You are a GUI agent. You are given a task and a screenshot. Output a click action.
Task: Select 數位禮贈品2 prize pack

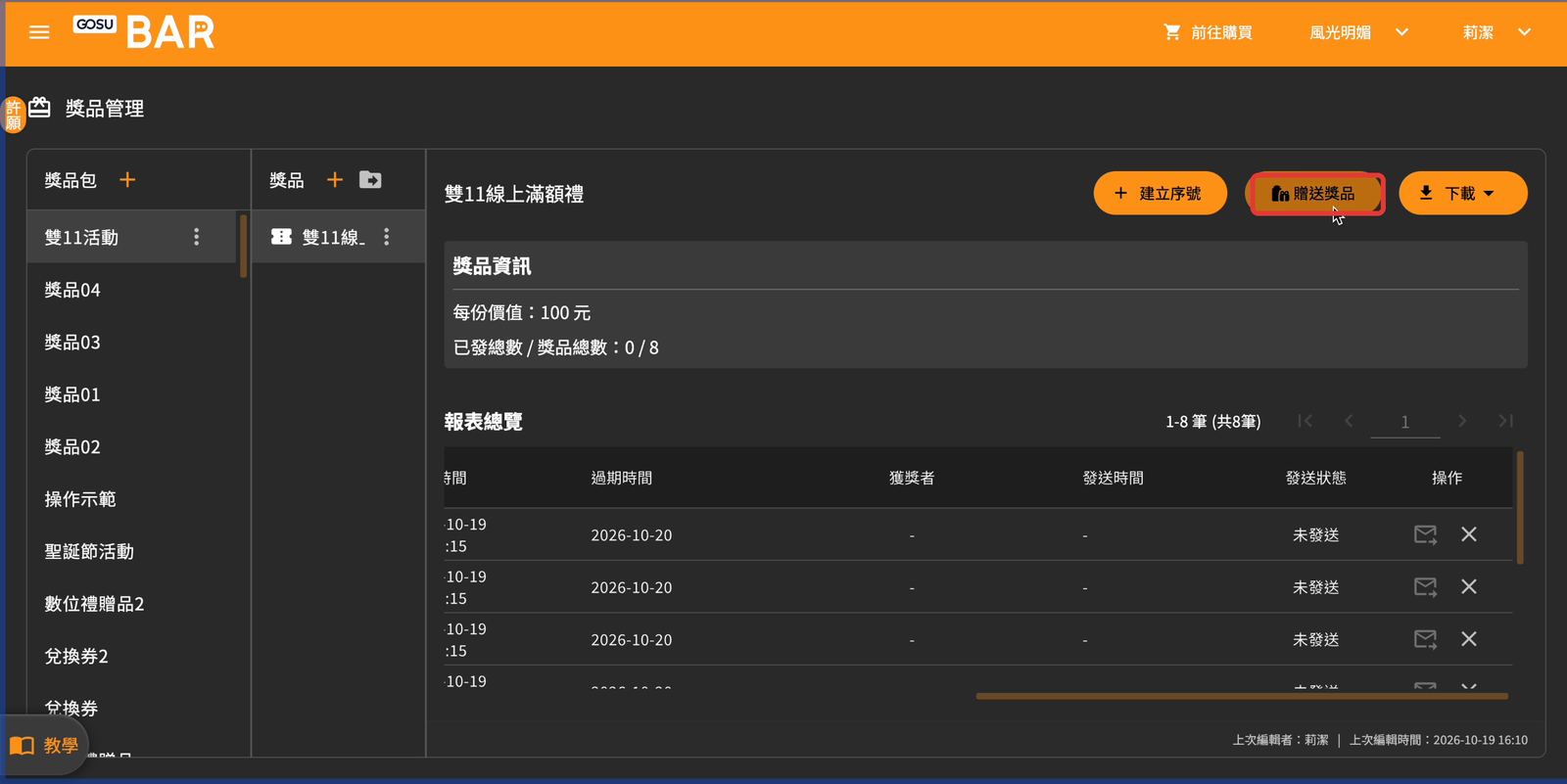133,604
